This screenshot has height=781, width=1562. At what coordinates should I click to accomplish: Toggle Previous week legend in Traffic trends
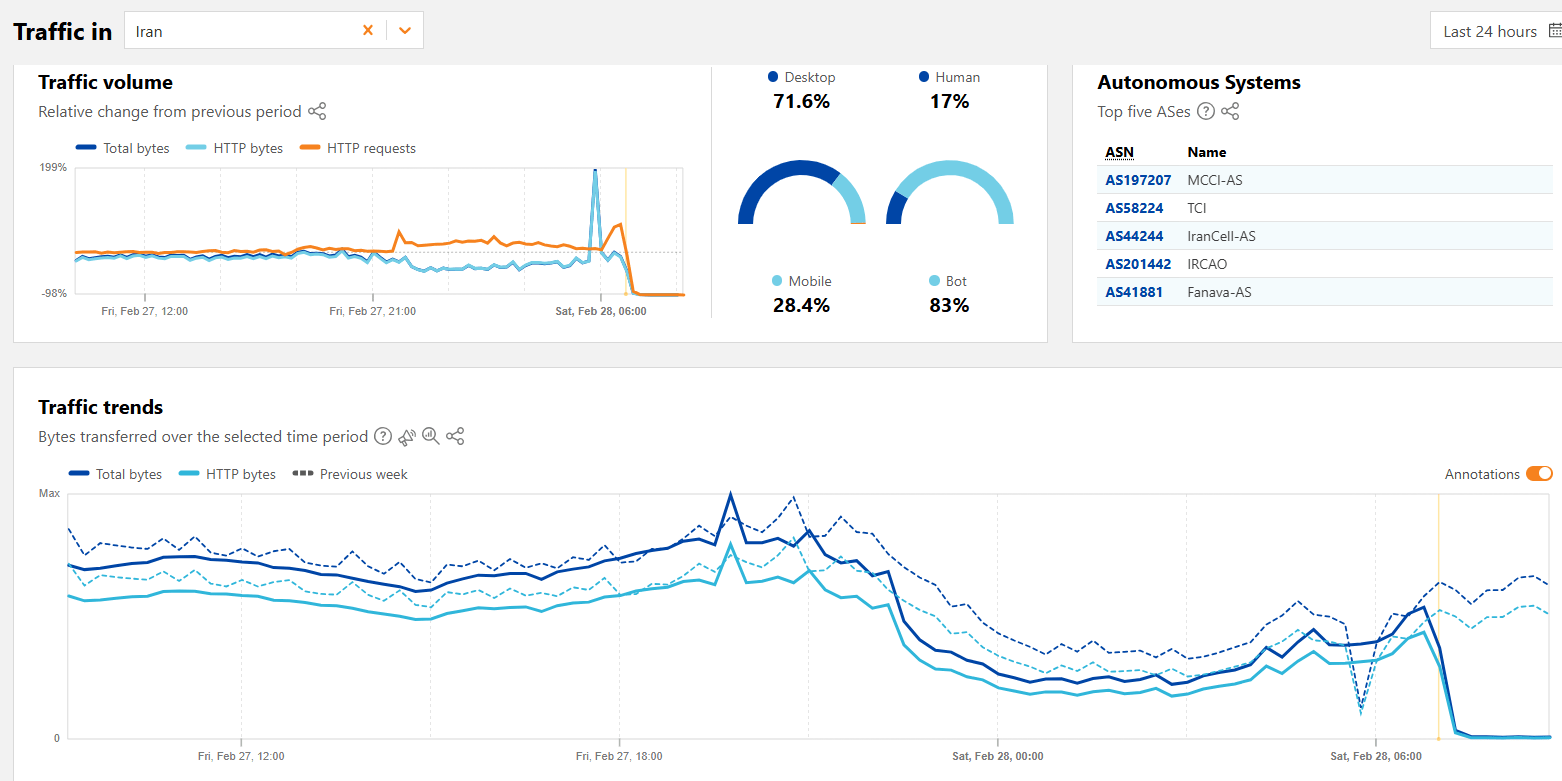tap(350, 474)
